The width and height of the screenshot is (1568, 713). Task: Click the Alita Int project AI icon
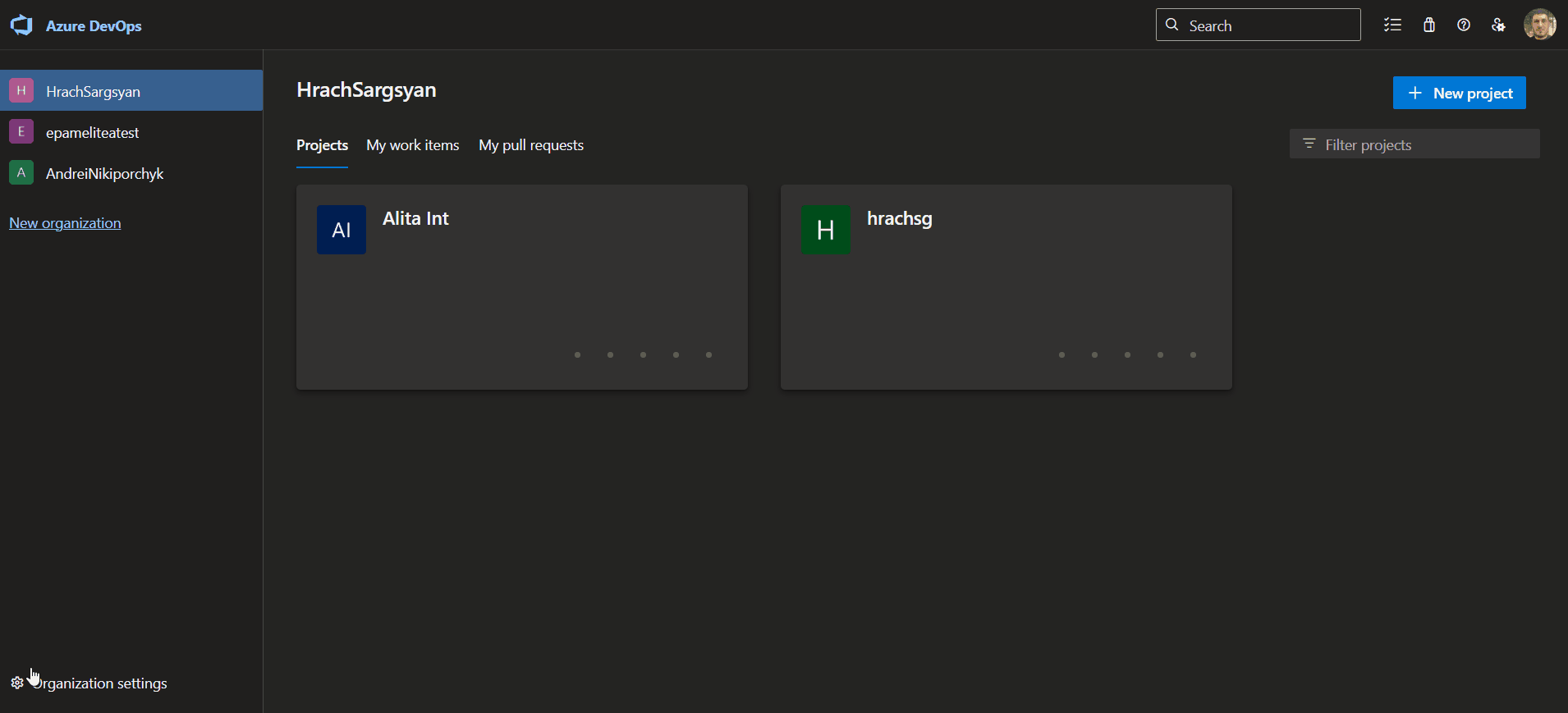tap(342, 230)
